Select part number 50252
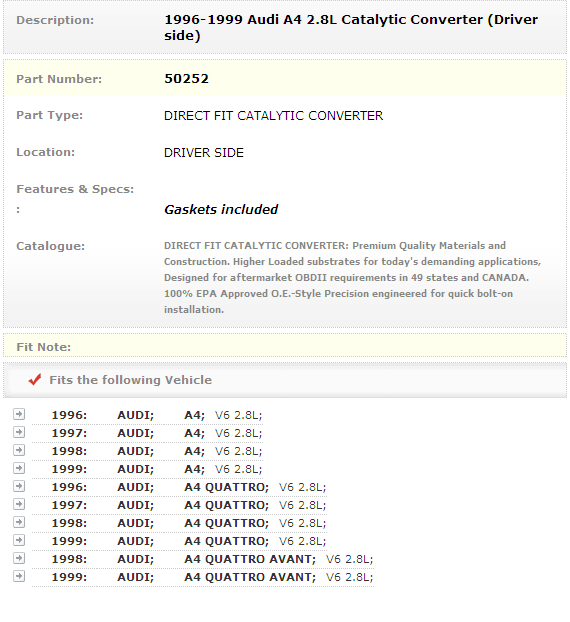The width and height of the screenshot is (570, 622). [186, 79]
